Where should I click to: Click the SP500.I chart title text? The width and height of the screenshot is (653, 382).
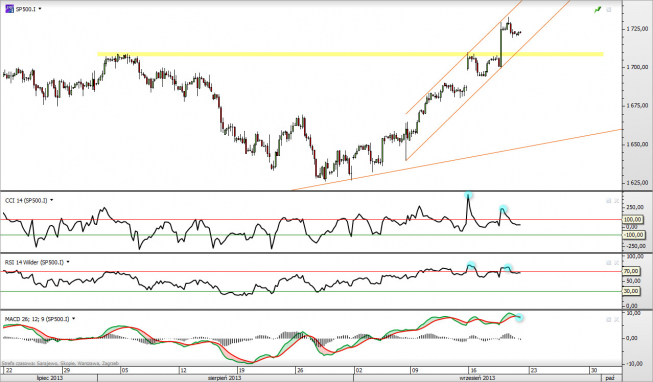tap(25, 9)
